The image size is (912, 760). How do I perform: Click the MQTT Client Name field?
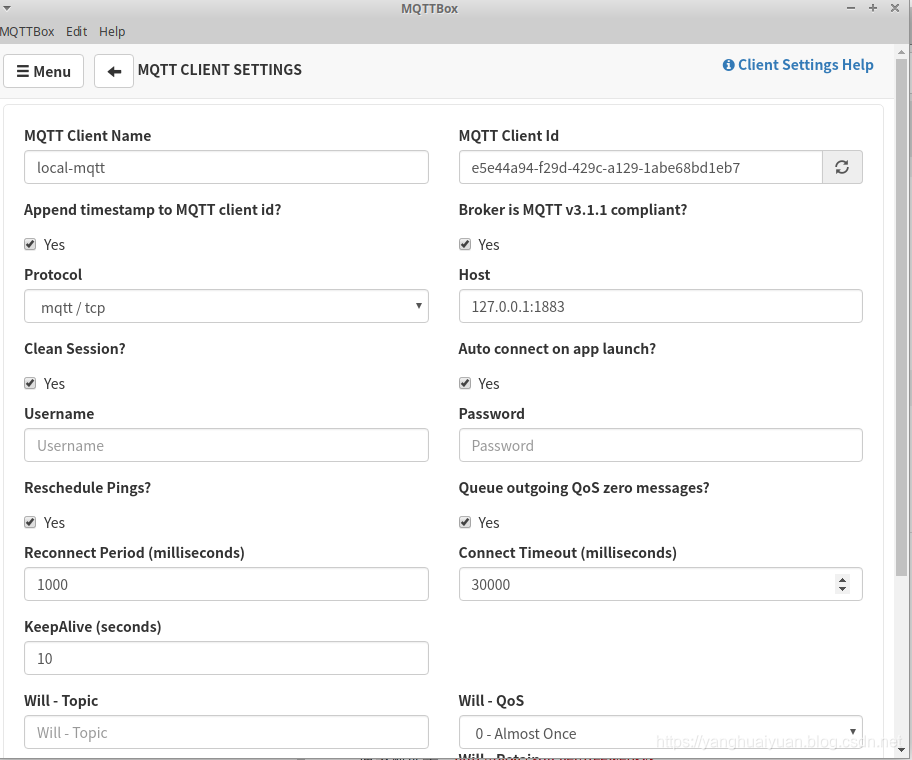point(226,167)
